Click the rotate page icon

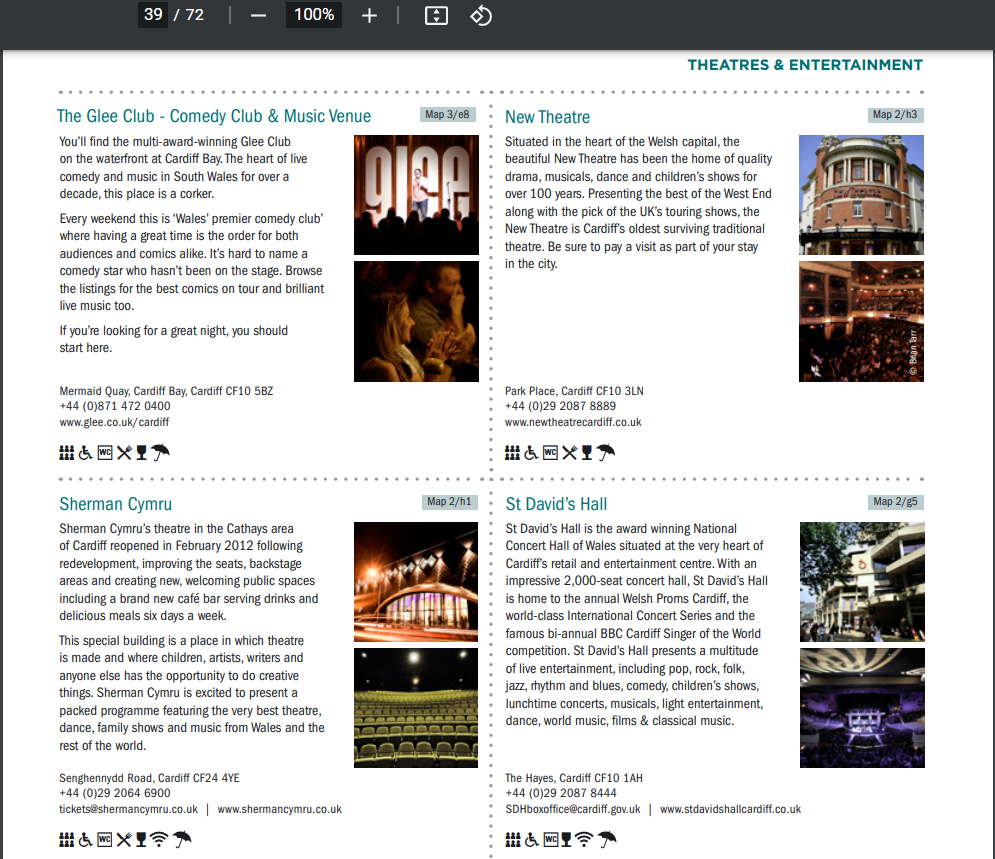coord(480,15)
